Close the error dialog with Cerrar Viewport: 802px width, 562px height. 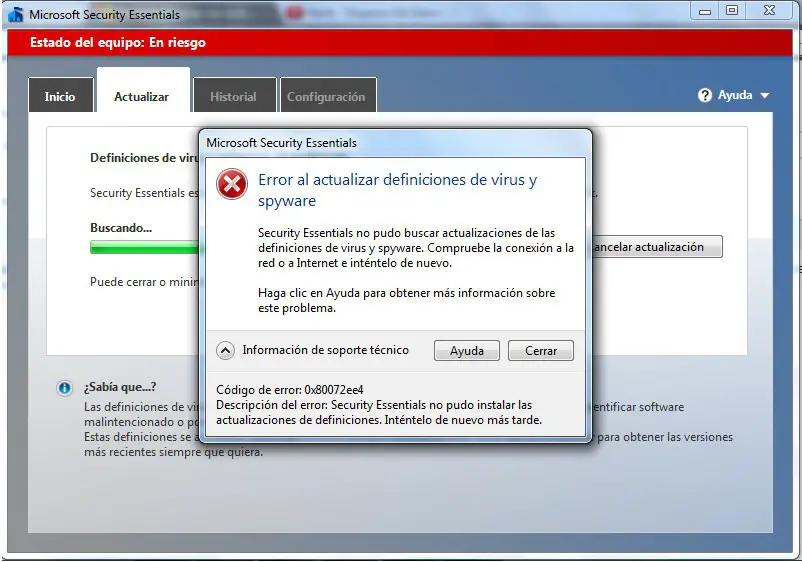[x=541, y=351]
